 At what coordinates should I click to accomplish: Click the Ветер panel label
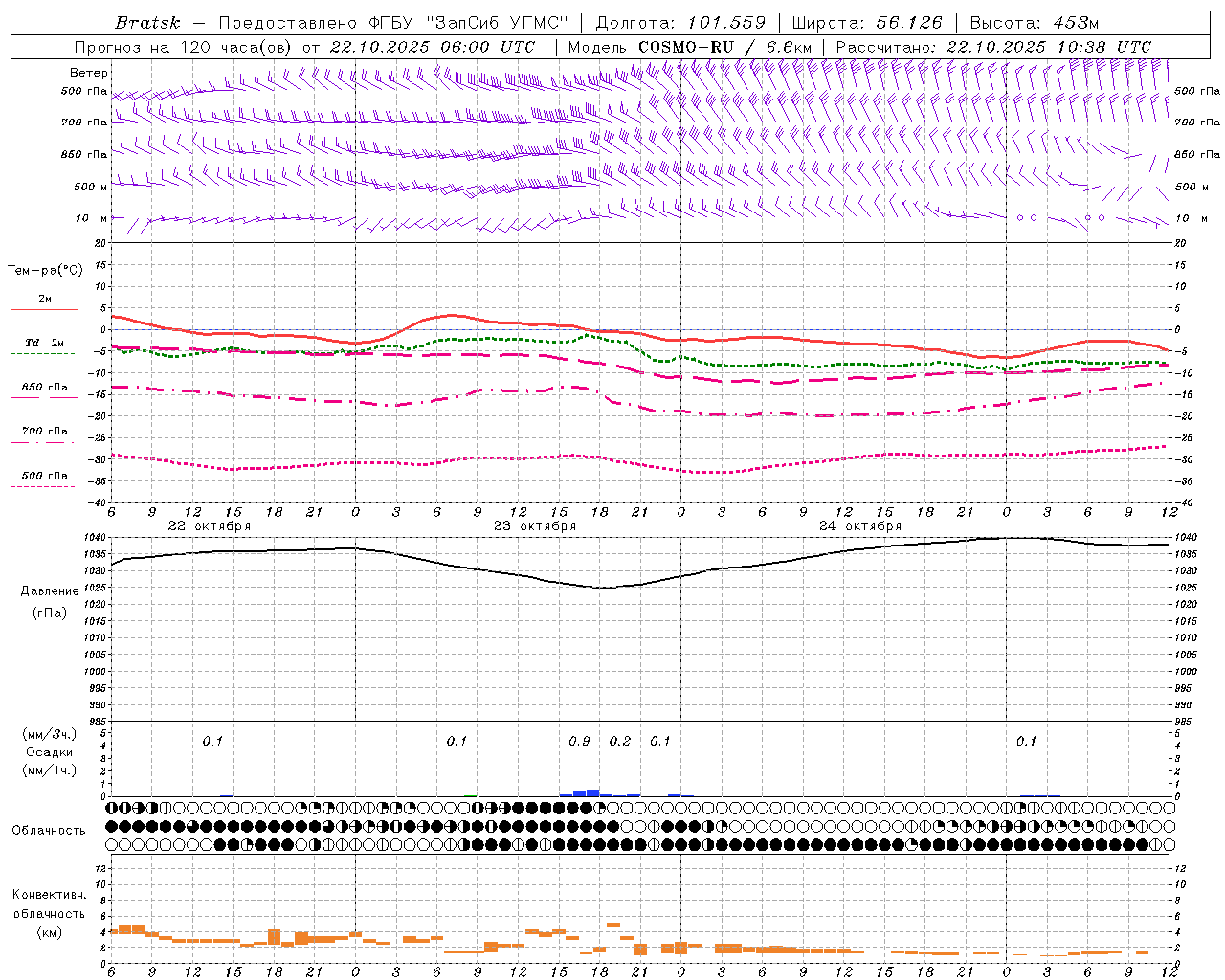tap(89, 73)
